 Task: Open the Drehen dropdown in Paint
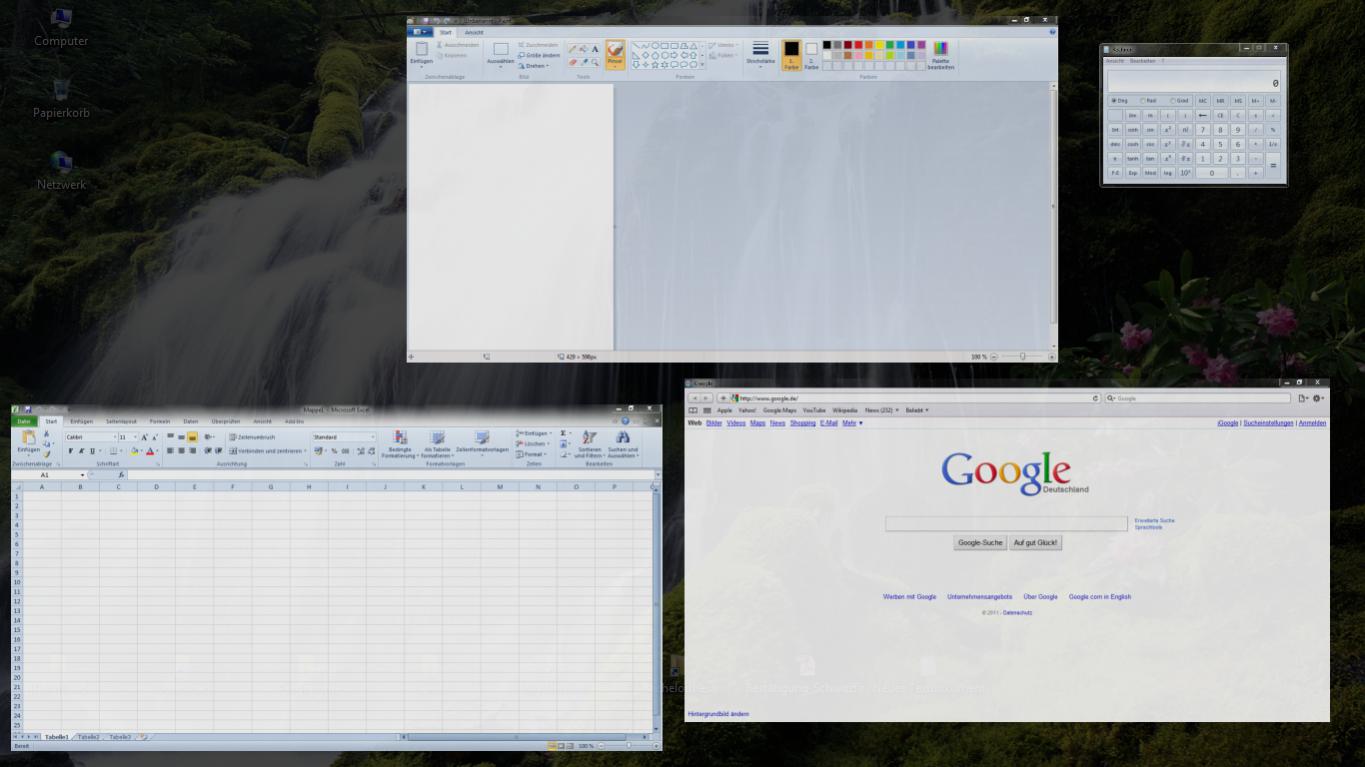[534, 66]
